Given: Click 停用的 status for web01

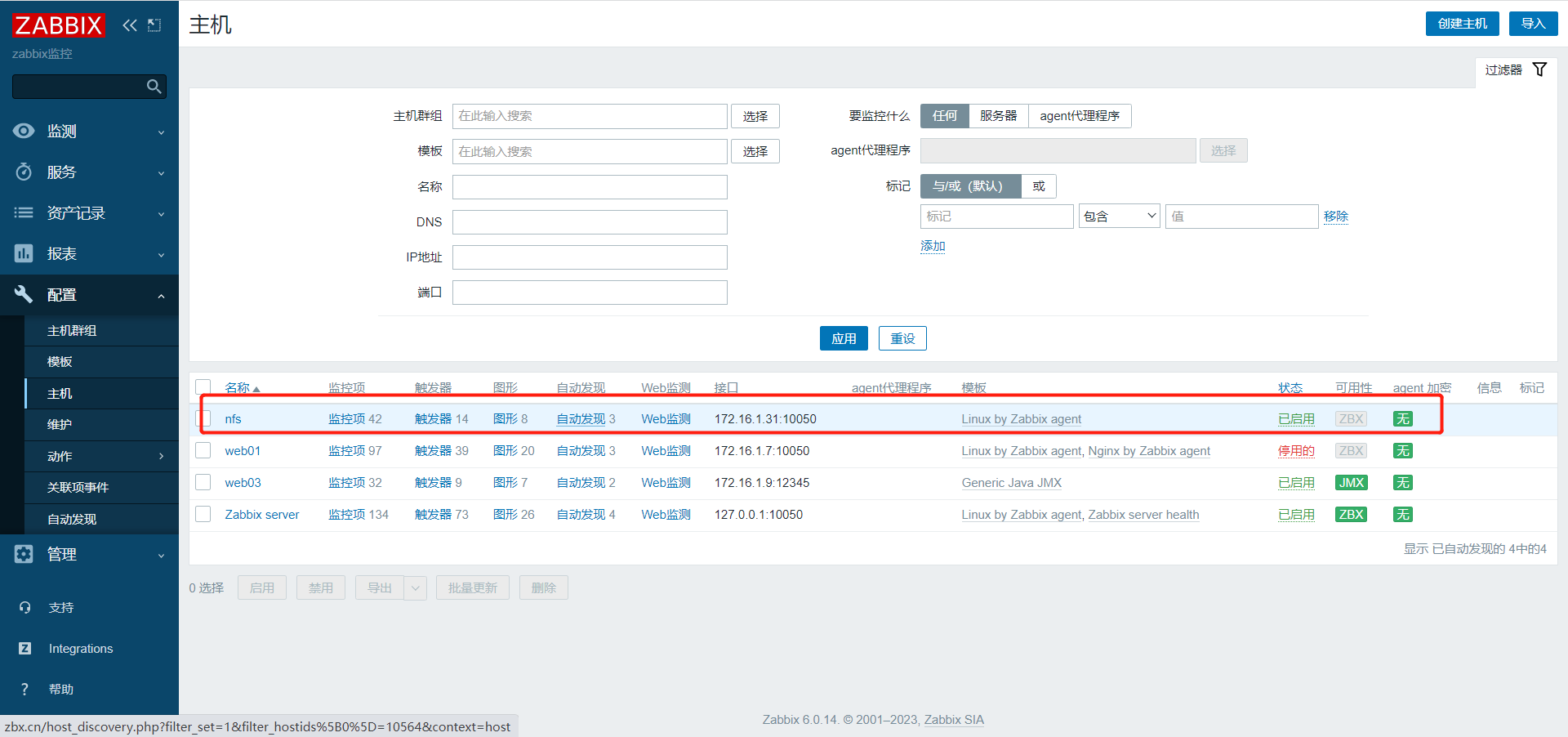Looking at the screenshot, I should [x=1296, y=451].
